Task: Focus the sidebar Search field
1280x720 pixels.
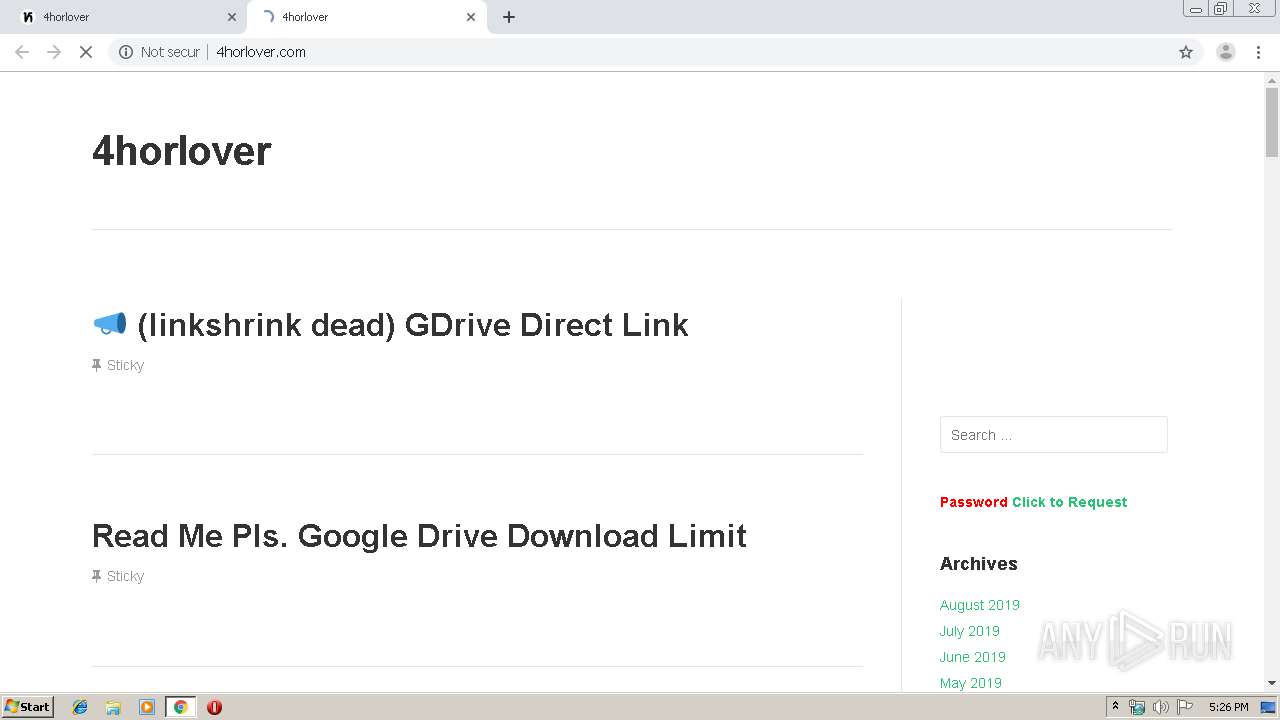Action: pyautogui.click(x=1053, y=435)
